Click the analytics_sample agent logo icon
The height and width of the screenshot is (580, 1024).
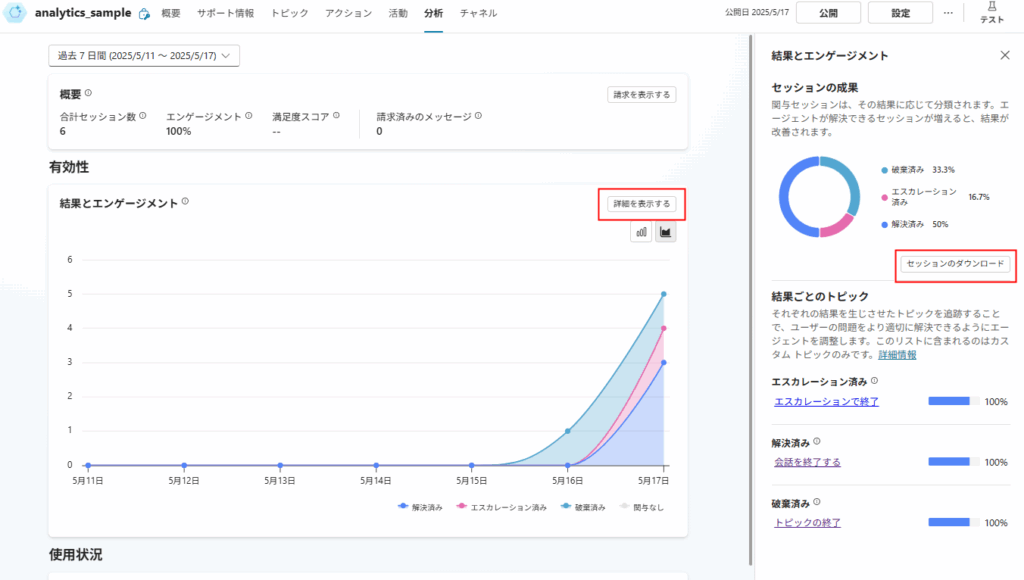click(14, 12)
